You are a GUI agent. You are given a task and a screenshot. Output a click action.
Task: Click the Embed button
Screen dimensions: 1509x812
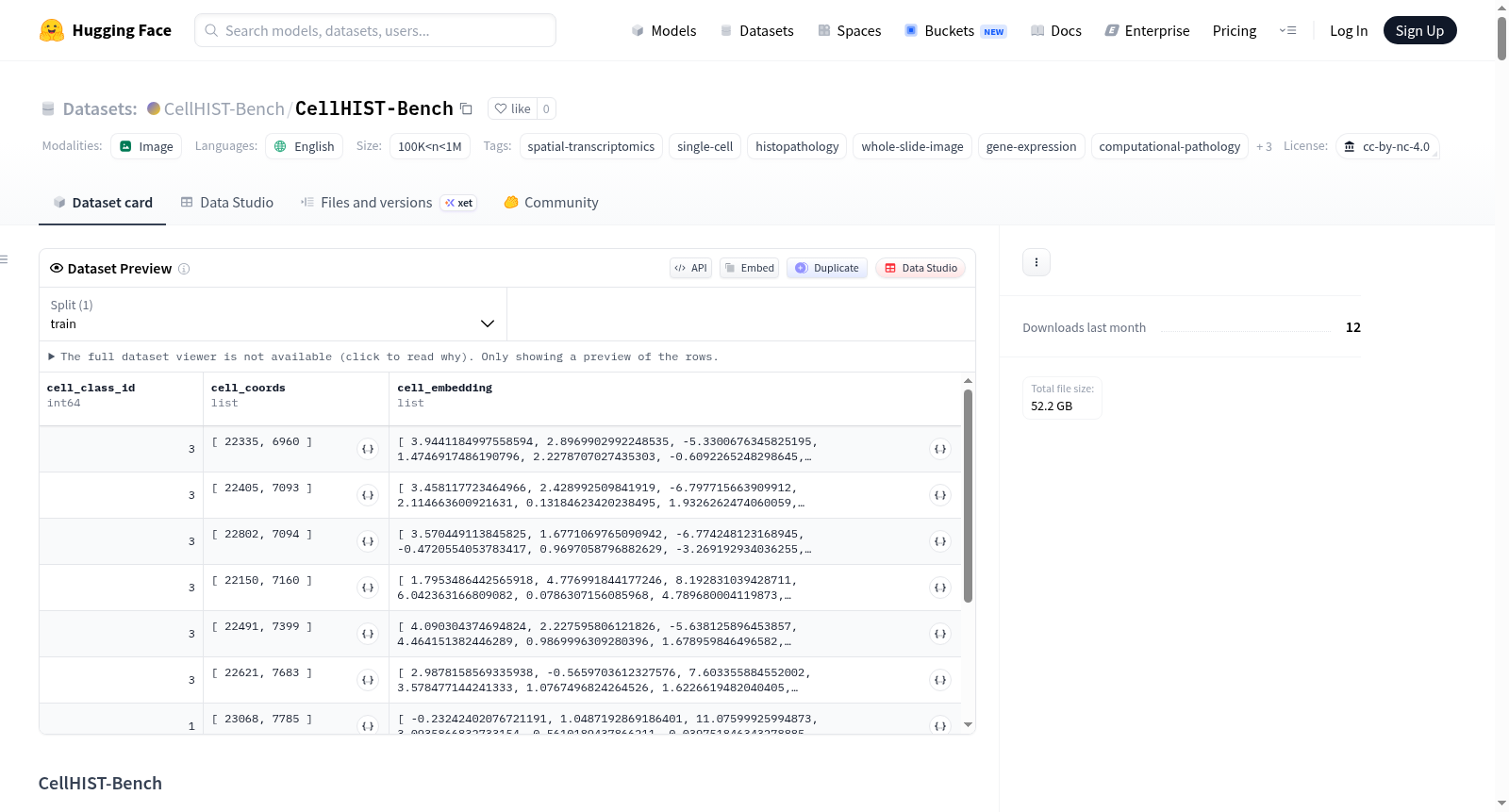click(x=750, y=268)
